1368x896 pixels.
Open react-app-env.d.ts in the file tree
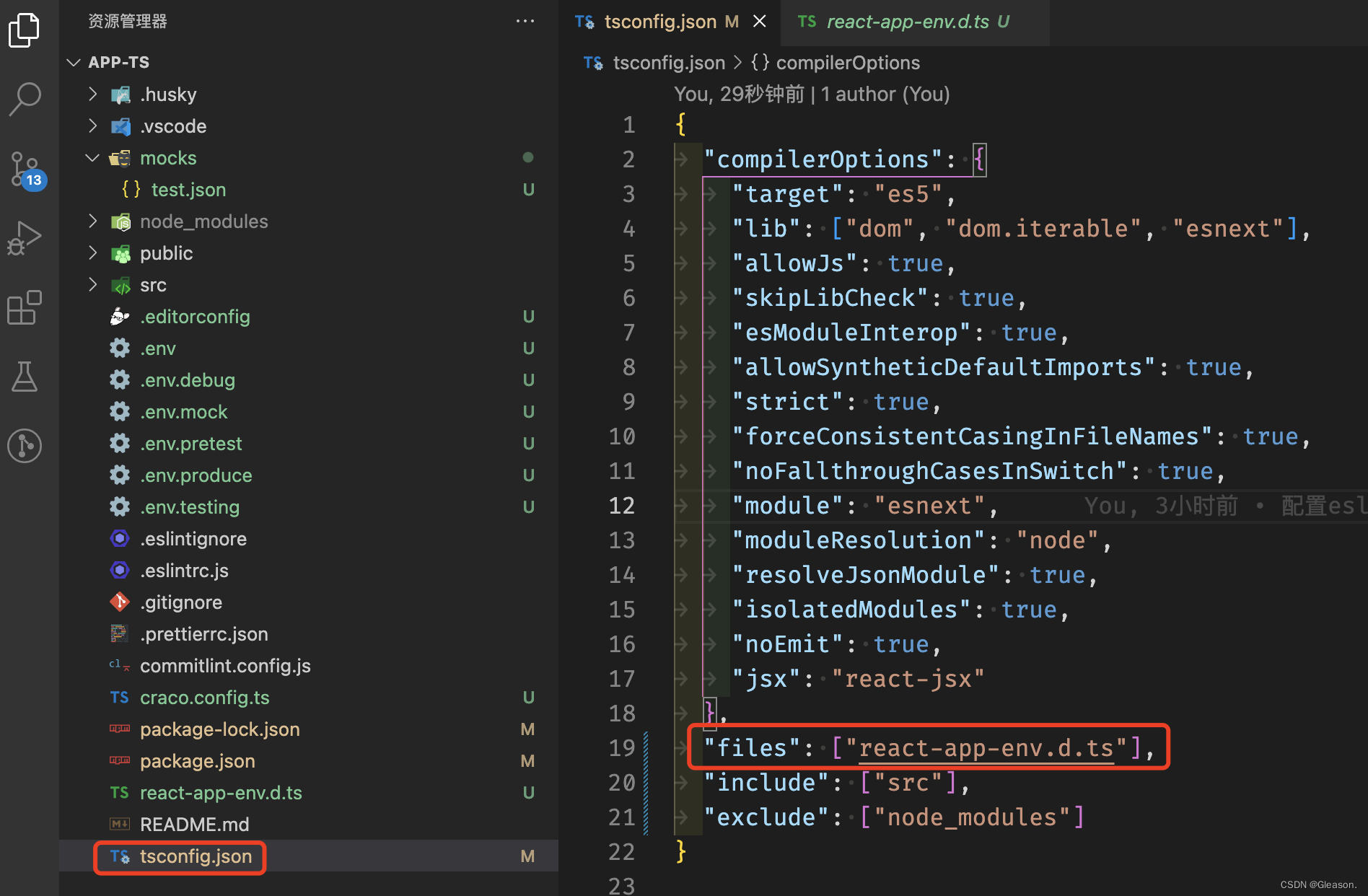(309, 792)
